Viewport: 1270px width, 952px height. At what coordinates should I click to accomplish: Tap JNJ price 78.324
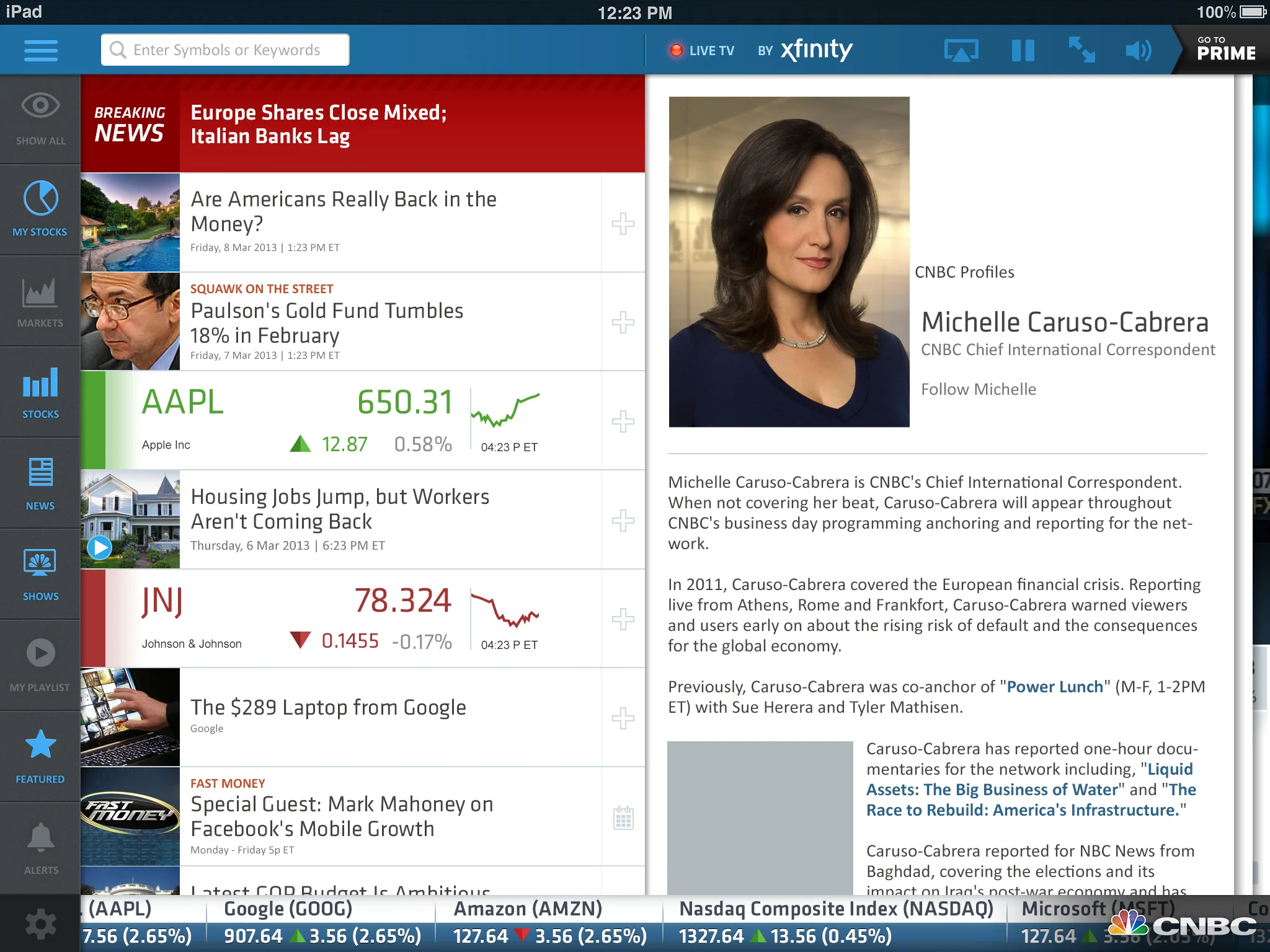coord(403,601)
